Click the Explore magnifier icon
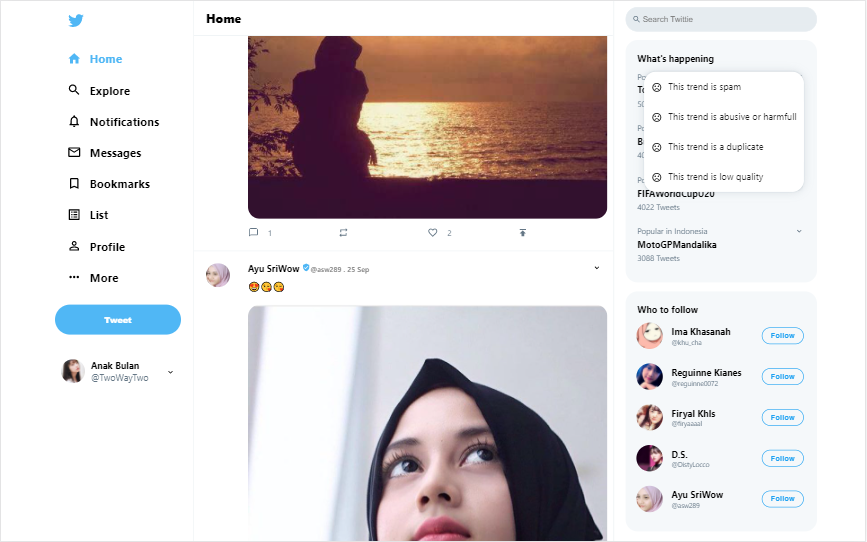Screen dimensions: 867x542 point(74,90)
